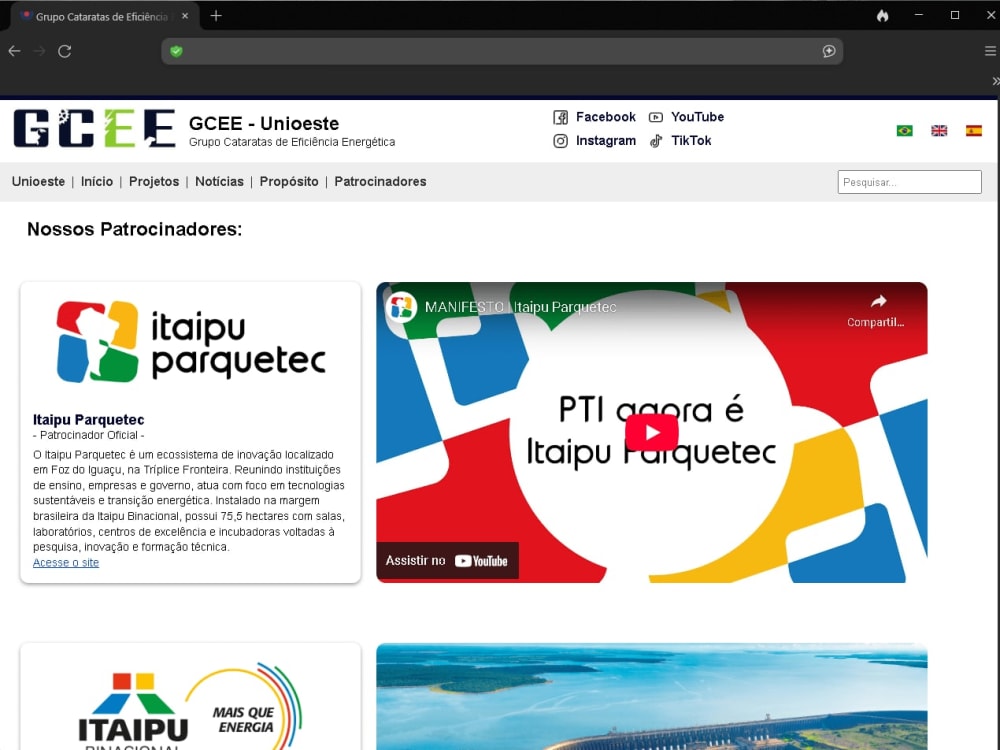The height and width of the screenshot is (750, 1000).
Task: Click the YouTube icon in header
Action: [x=656, y=117]
